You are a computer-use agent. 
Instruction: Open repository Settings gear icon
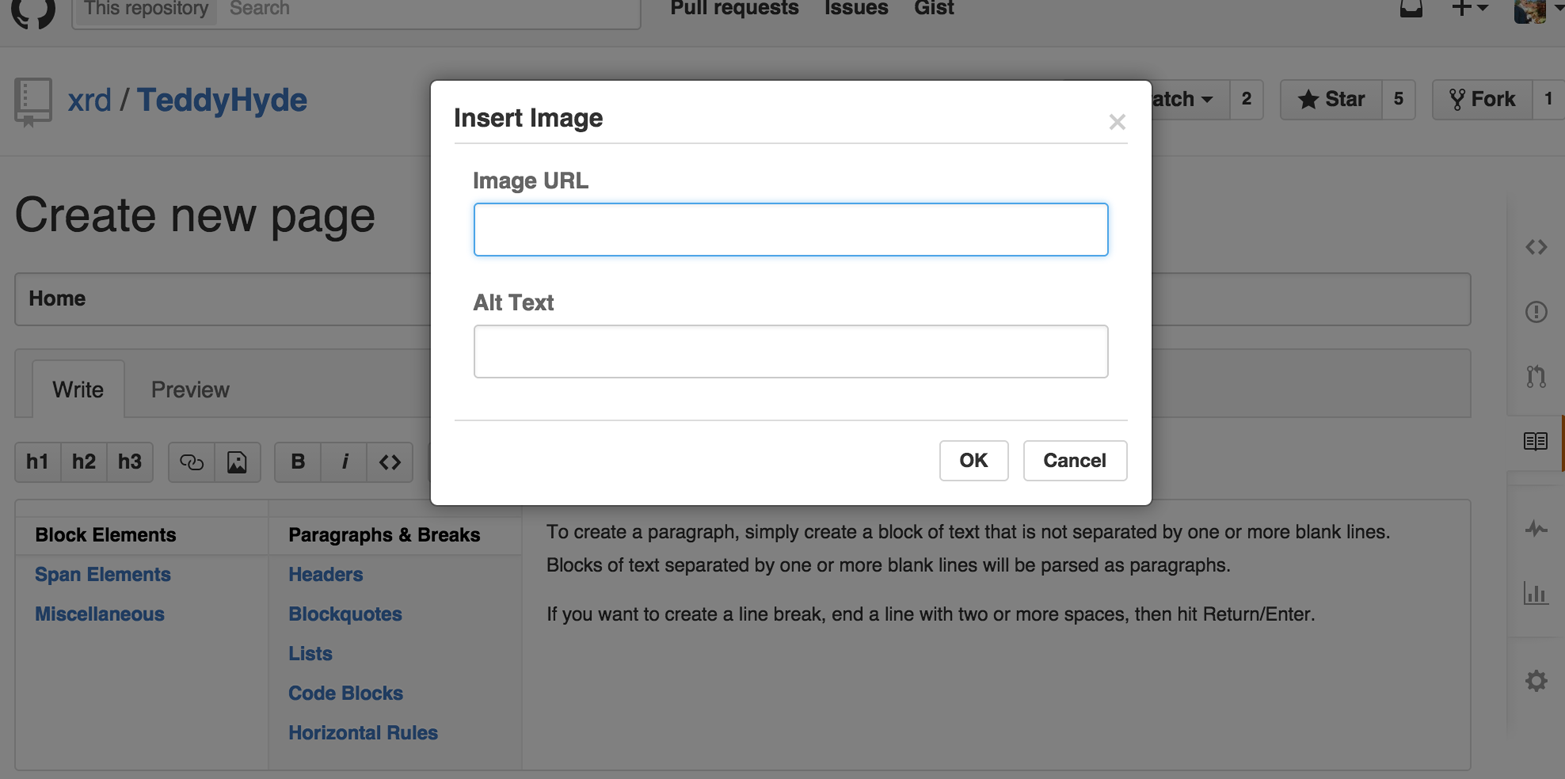point(1536,681)
